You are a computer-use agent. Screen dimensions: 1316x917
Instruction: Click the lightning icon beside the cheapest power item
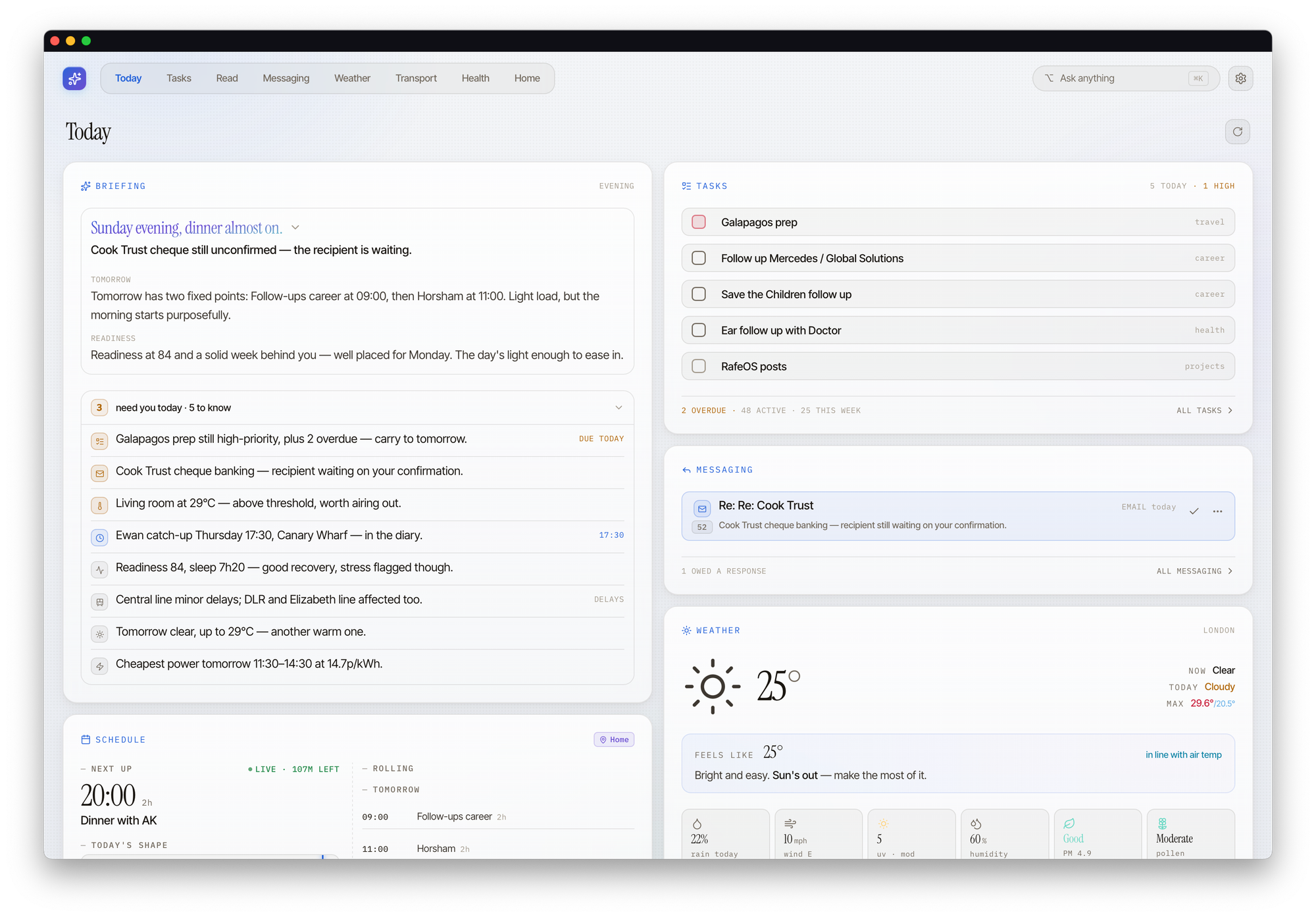99,666
